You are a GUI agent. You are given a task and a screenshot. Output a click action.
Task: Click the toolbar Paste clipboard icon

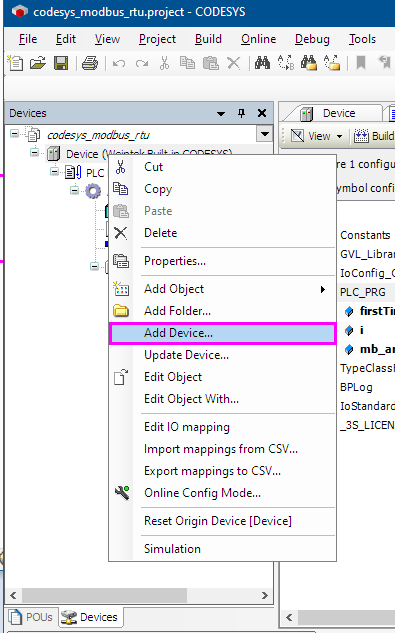click(x=210, y=63)
